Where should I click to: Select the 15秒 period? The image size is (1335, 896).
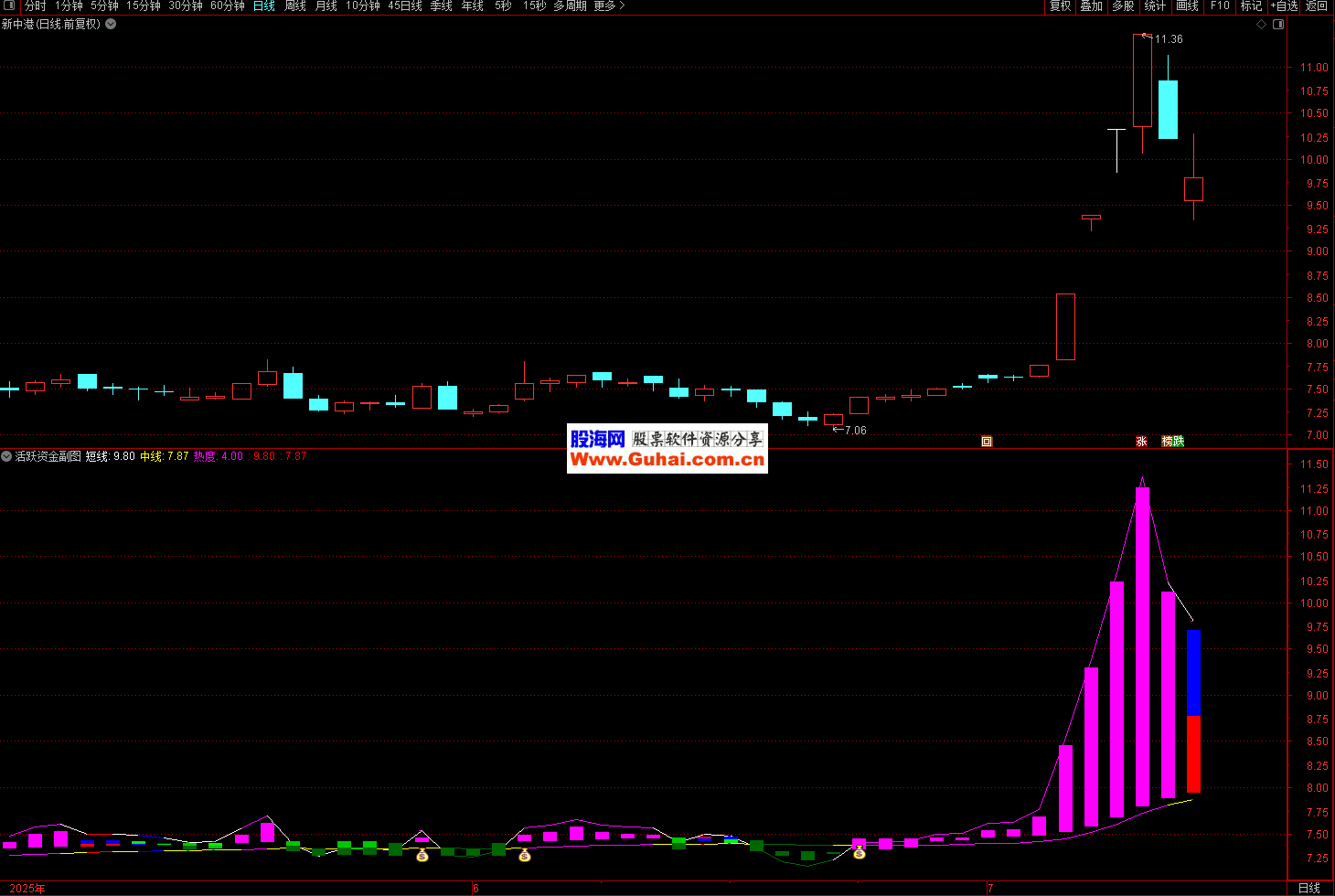point(535,6)
